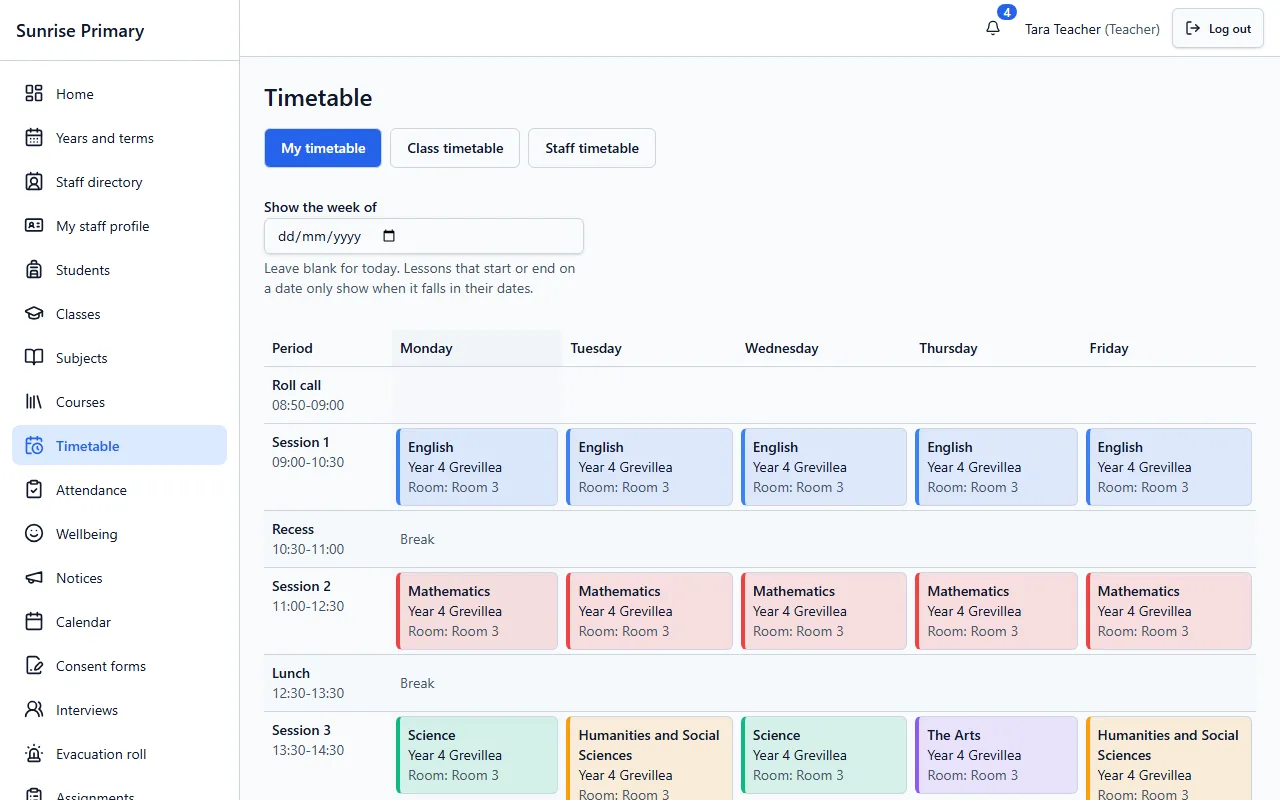Viewport: 1280px width, 800px height.
Task: Open Assignments in the sidebar
Action: click(x=119, y=792)
